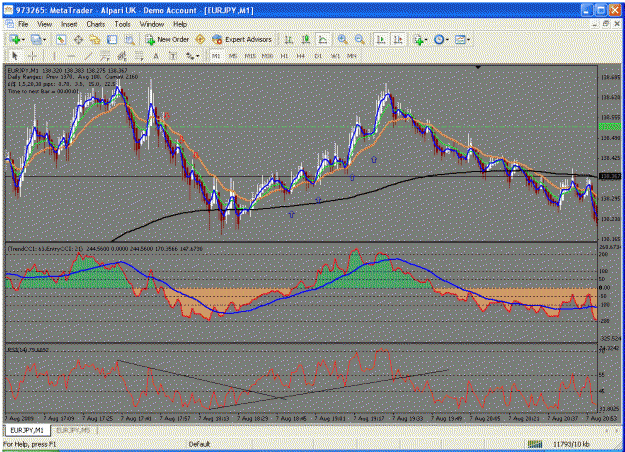Select the Crosshair tool
This screenshot has width=625, height=452.
(x=32, y=56)
